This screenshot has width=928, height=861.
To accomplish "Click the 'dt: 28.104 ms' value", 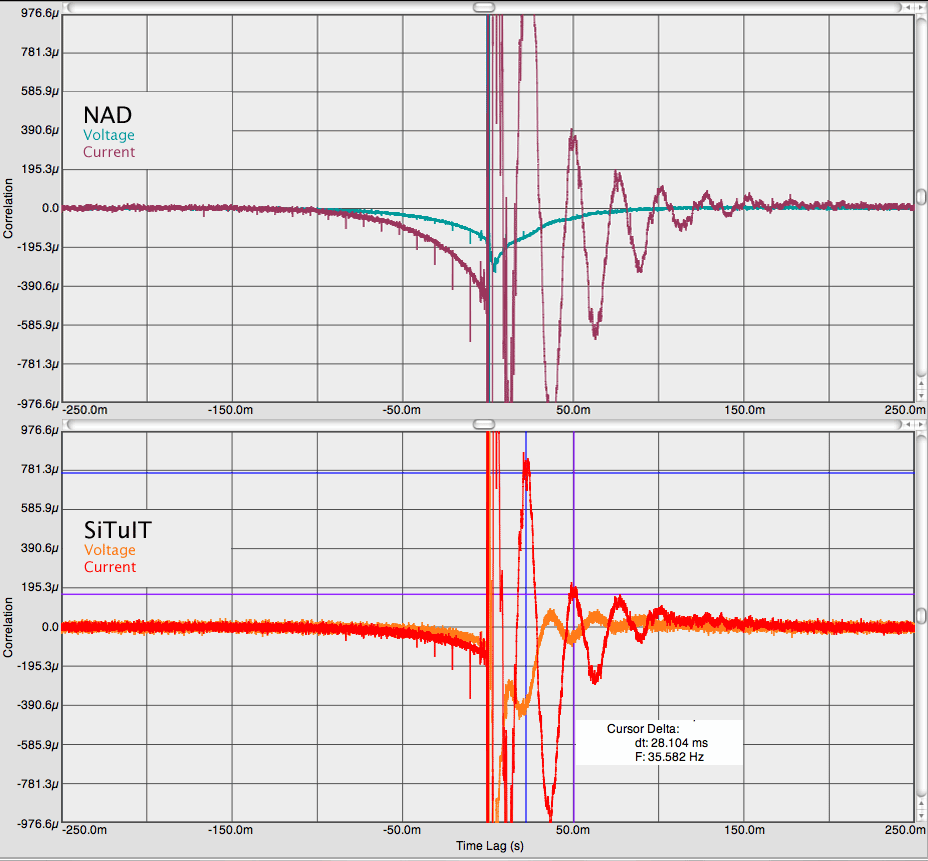I will click(x=671, y=743).
